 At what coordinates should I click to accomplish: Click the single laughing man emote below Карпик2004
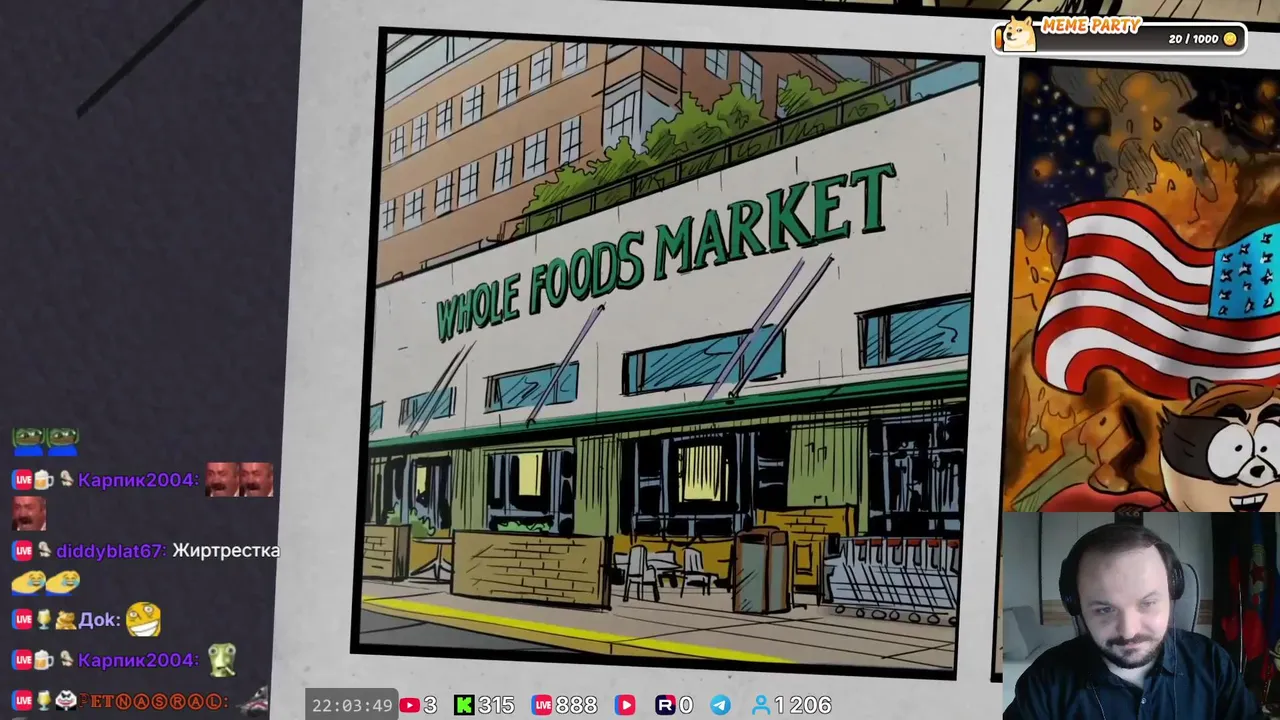(28, 514)
